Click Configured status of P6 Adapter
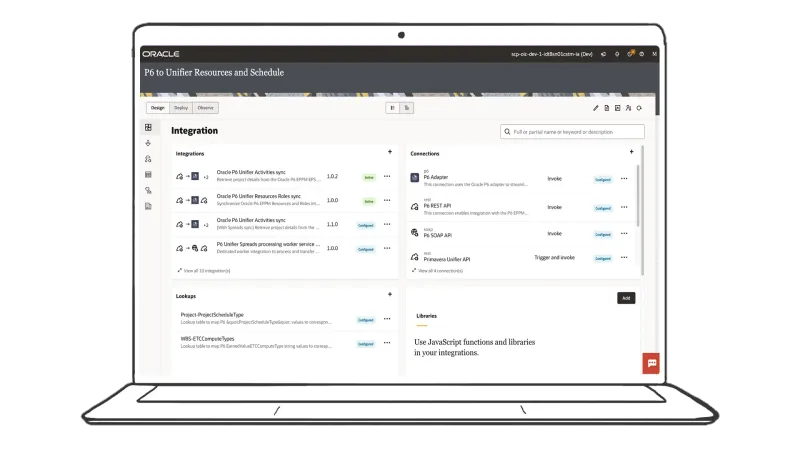 pyautogui.click(x=603, y=180)
